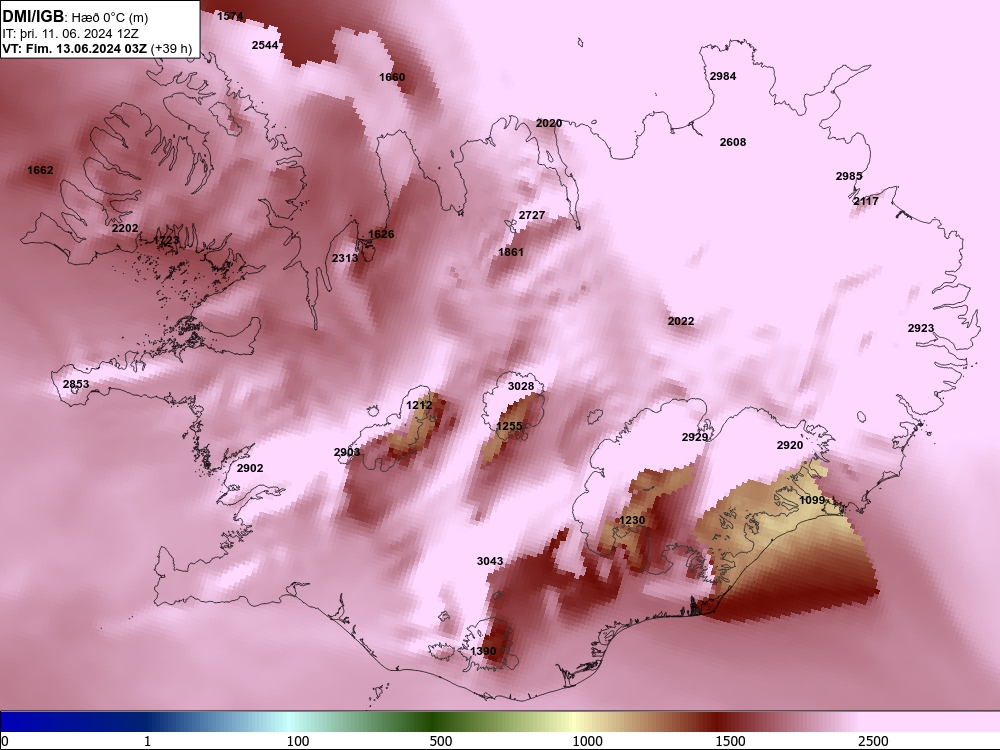This screenshot has width=1000, height=750.
Task: Click the map value 2117
Action: (866, 201)
